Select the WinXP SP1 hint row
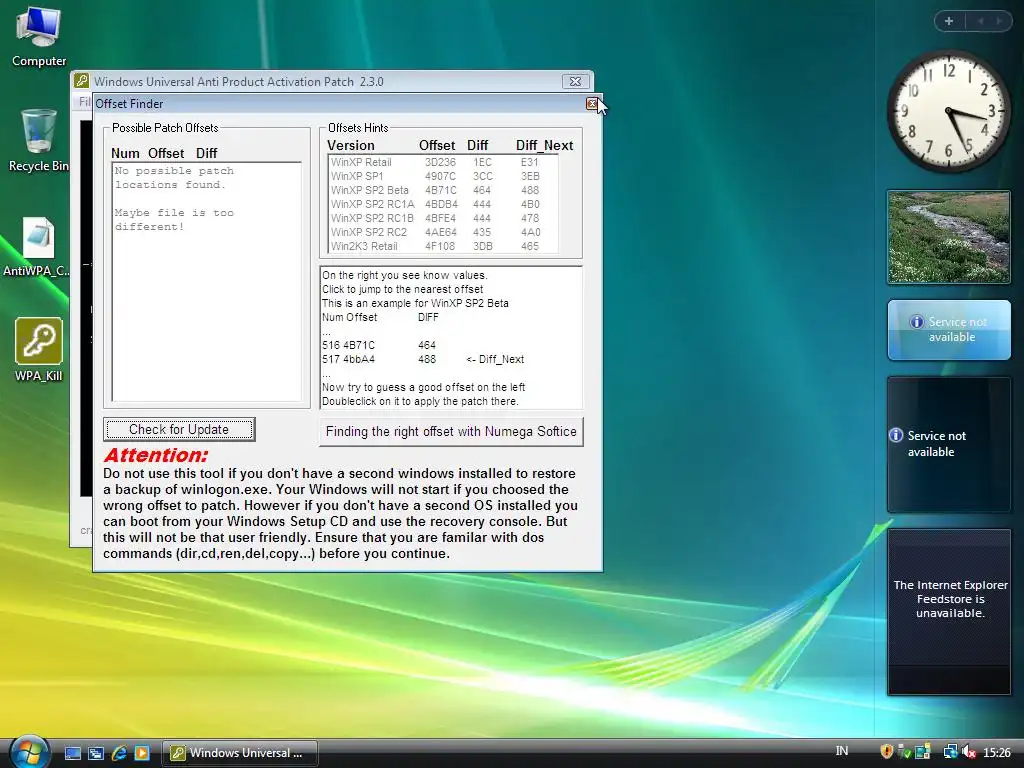The width and height of the screenshot is (1024, 768). point(443,176)
